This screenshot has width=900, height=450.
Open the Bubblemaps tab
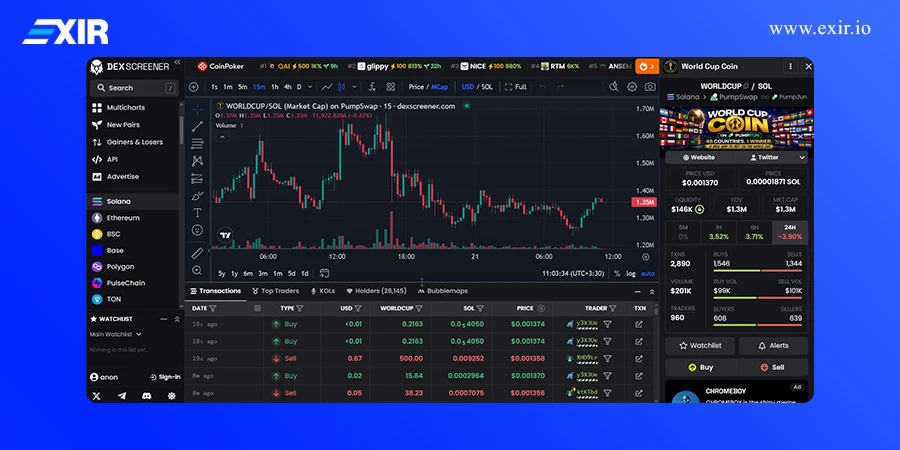pos(443,291)
